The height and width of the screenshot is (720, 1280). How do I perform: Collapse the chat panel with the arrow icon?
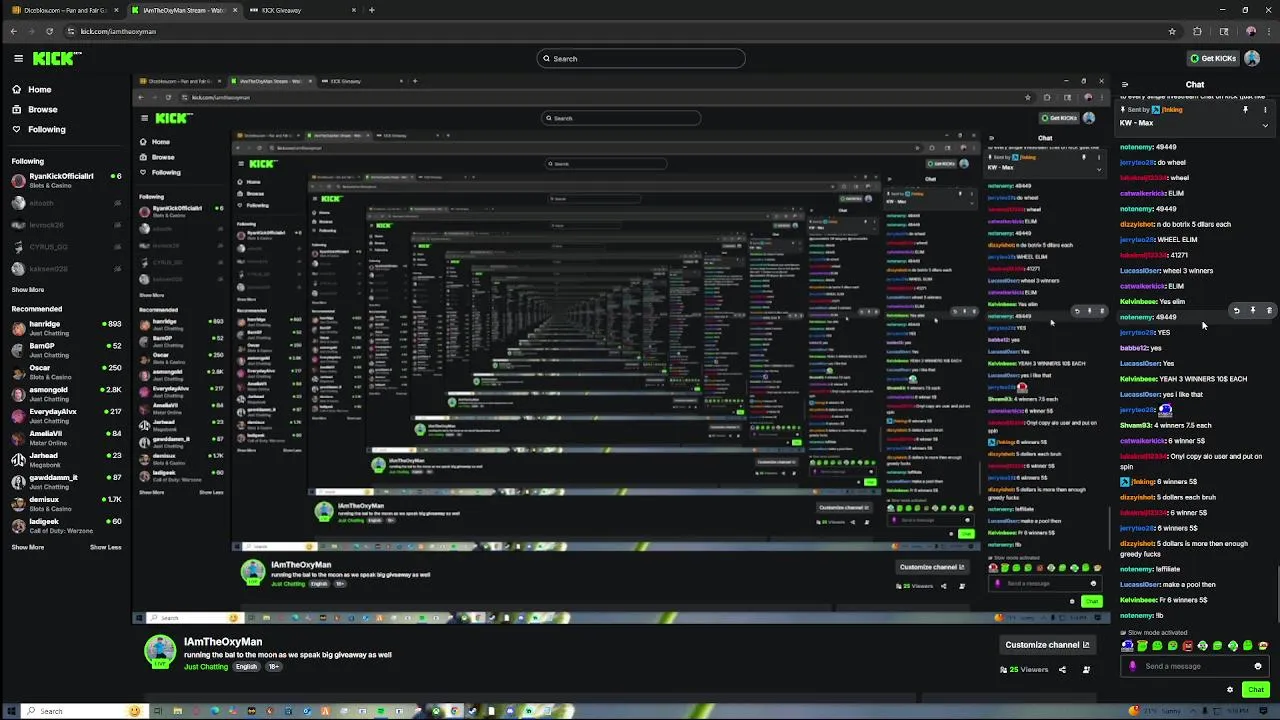click(x=1125, y=85)
